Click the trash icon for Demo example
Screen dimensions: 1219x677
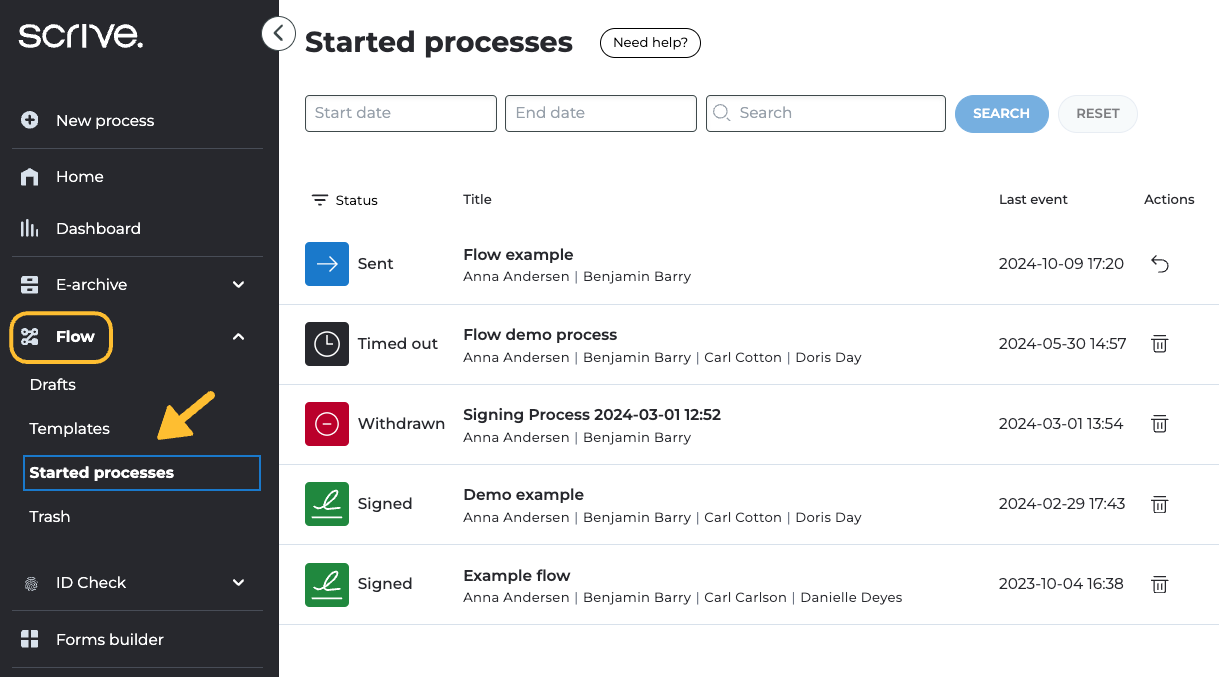point(1160,504)
